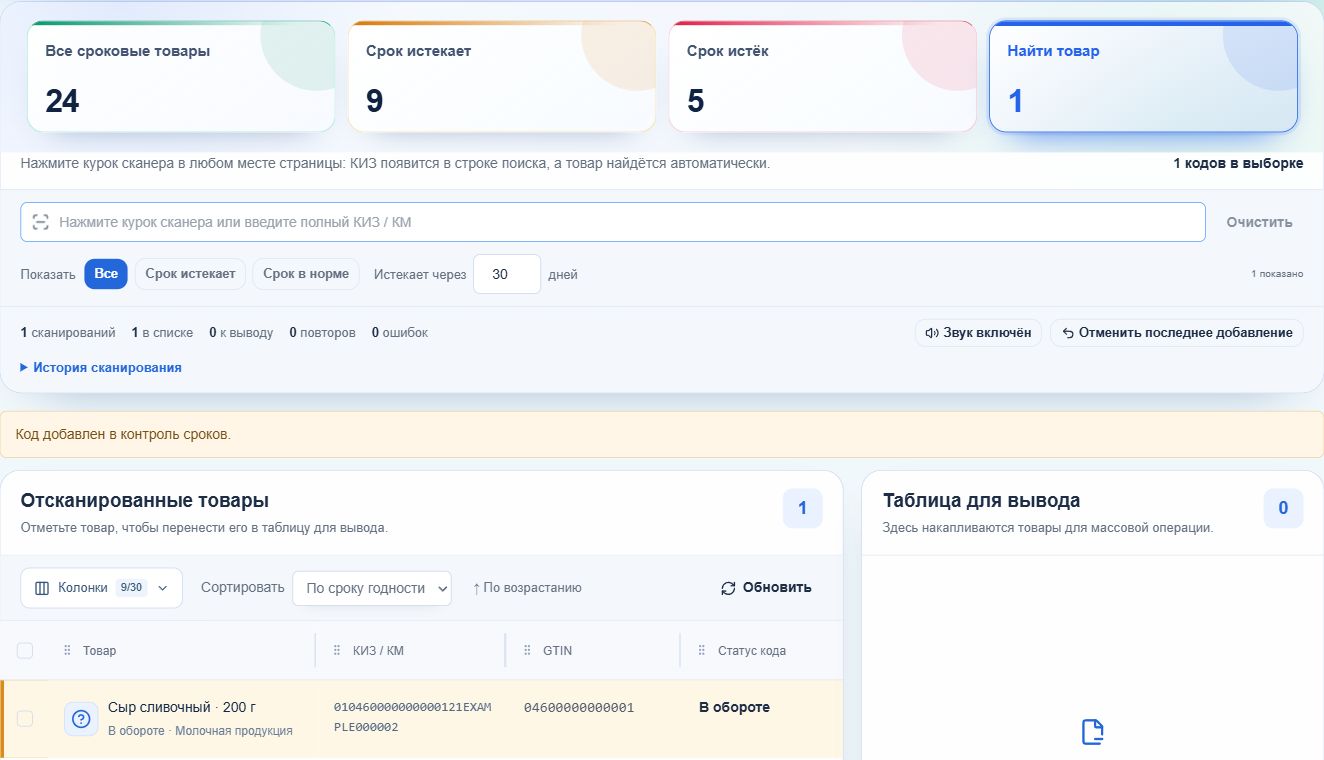Viewport: 1324px width, 760px height.
Task: Check the Сыр сливочный row checkbox
Action: coord(25,719)
